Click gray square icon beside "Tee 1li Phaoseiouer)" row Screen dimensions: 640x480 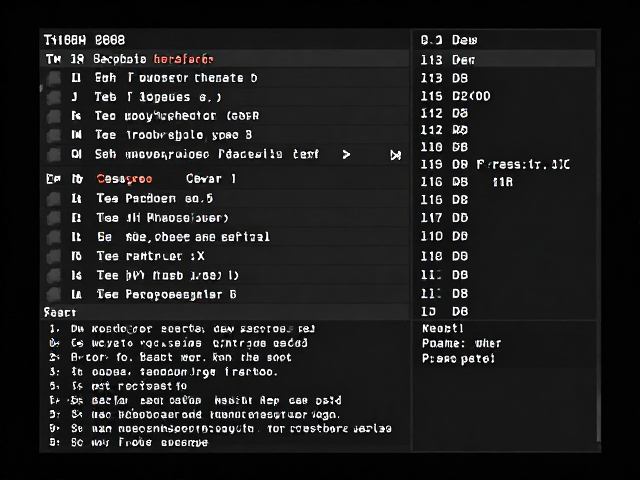pyautogui.click(x=53, y=218)
